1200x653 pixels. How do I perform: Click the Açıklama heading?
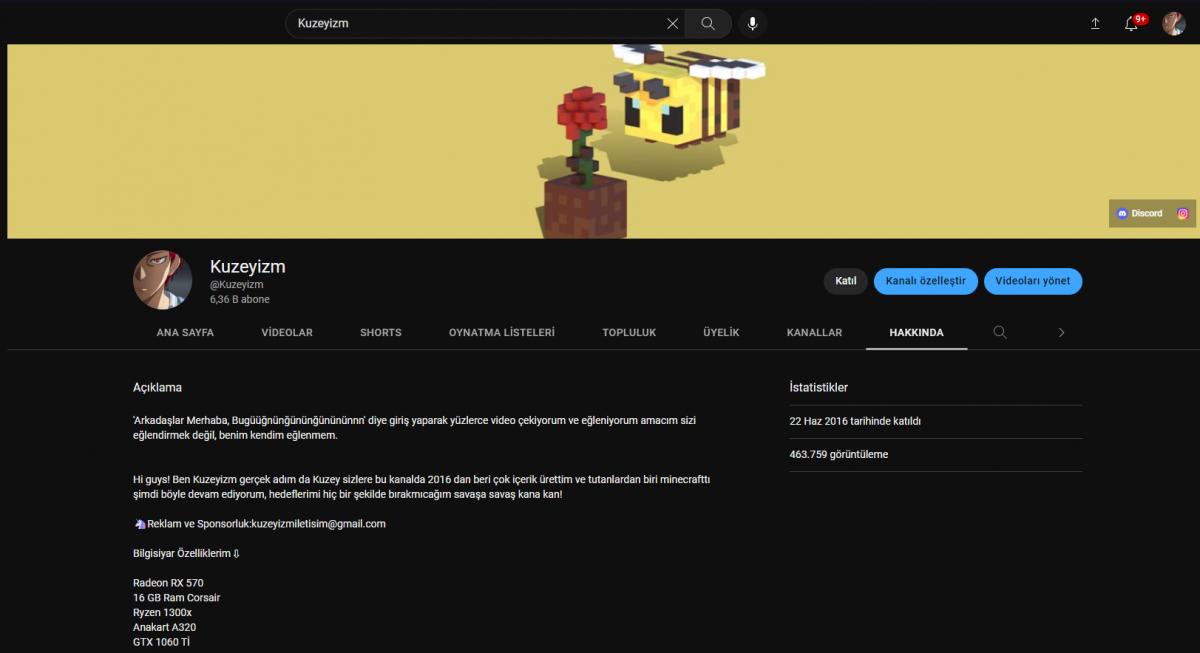[x=158, y=387]
